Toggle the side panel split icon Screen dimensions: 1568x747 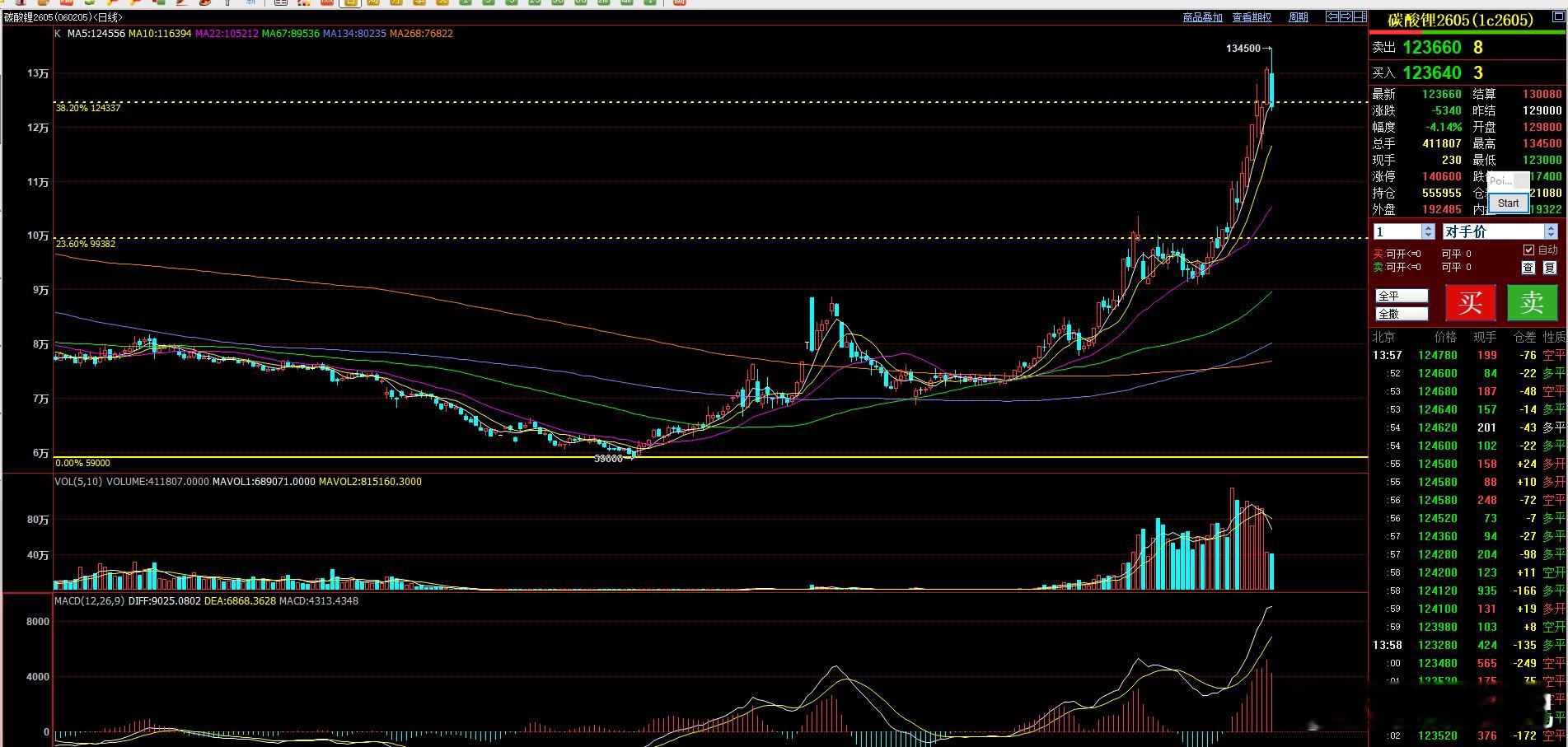pos(1360,16)
